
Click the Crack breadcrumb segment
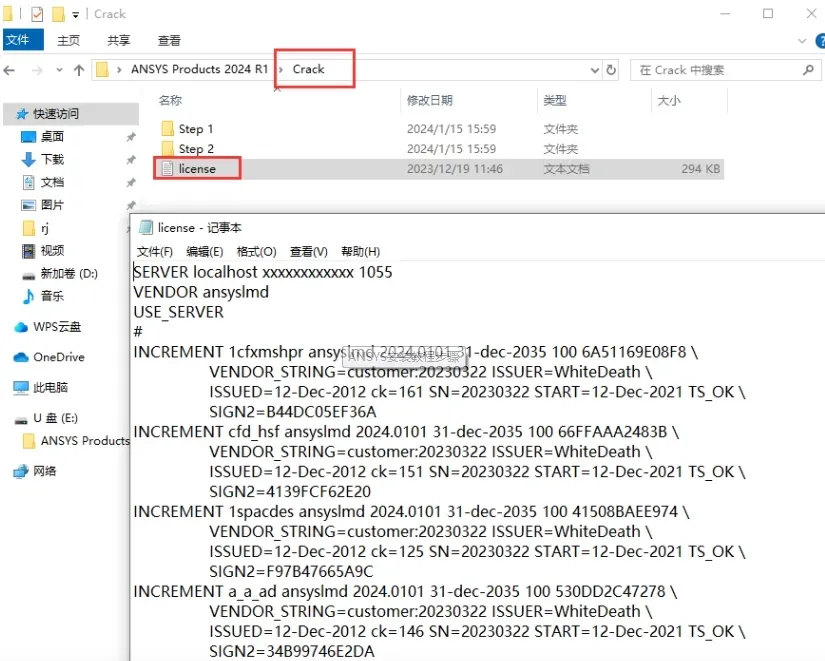[x=308, y=69]
